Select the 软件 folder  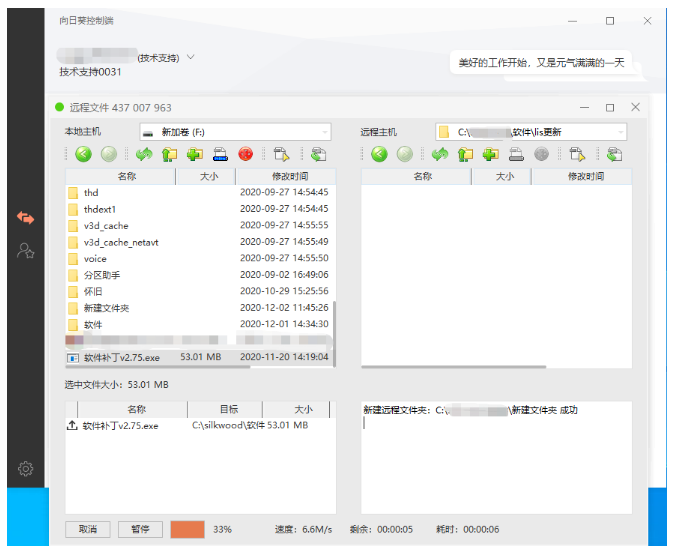point(200,324)
